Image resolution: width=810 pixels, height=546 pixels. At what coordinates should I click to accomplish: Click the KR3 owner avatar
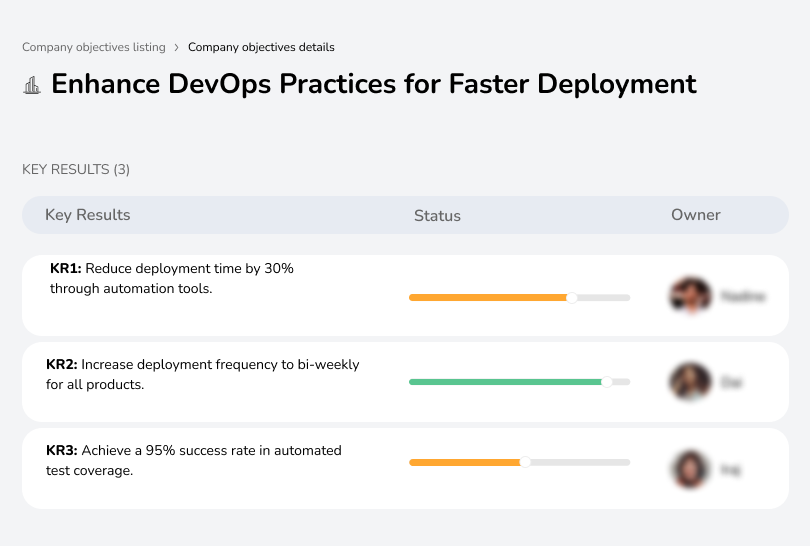point(690,469)
